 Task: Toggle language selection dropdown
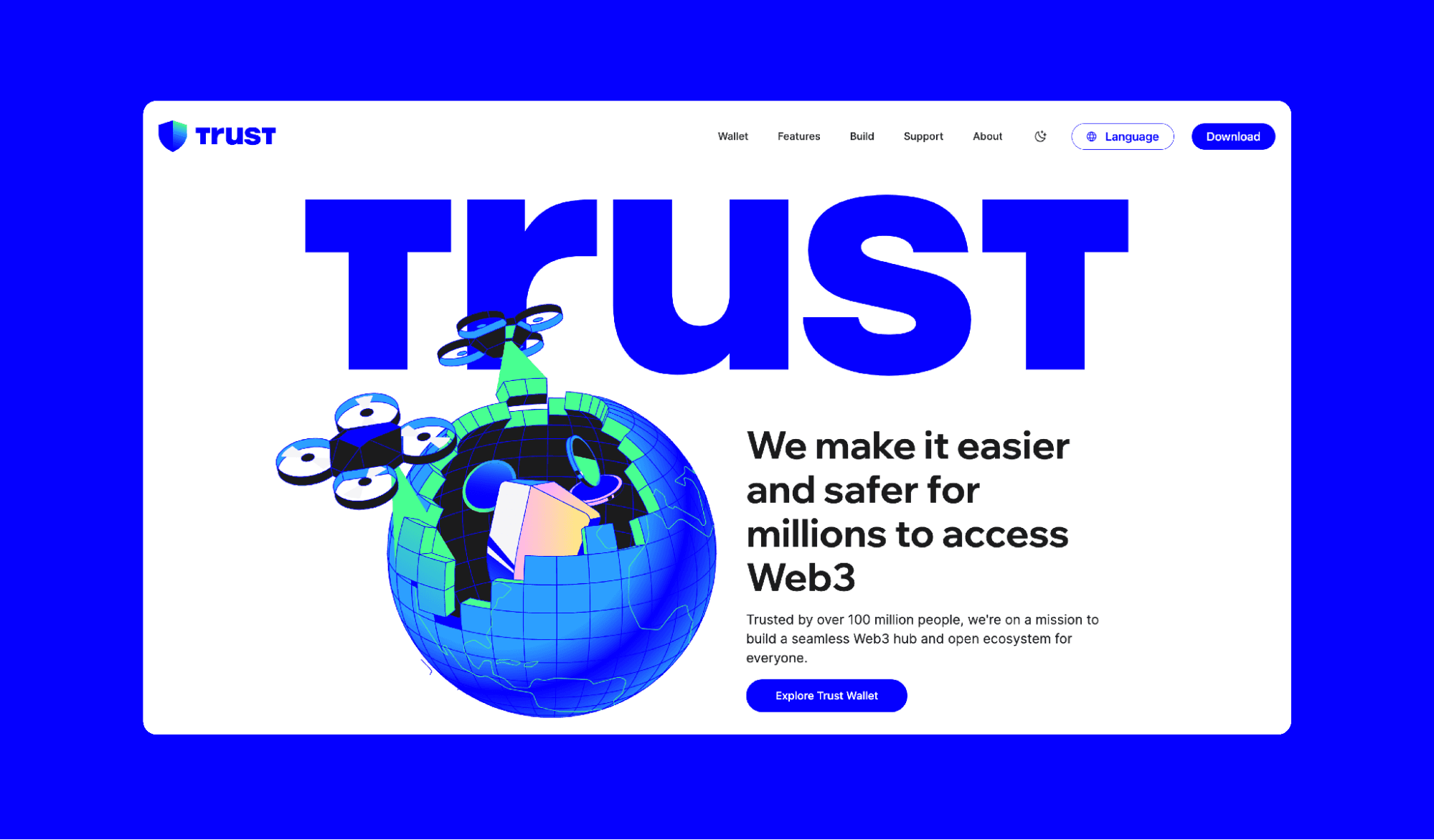point(1122,135)
